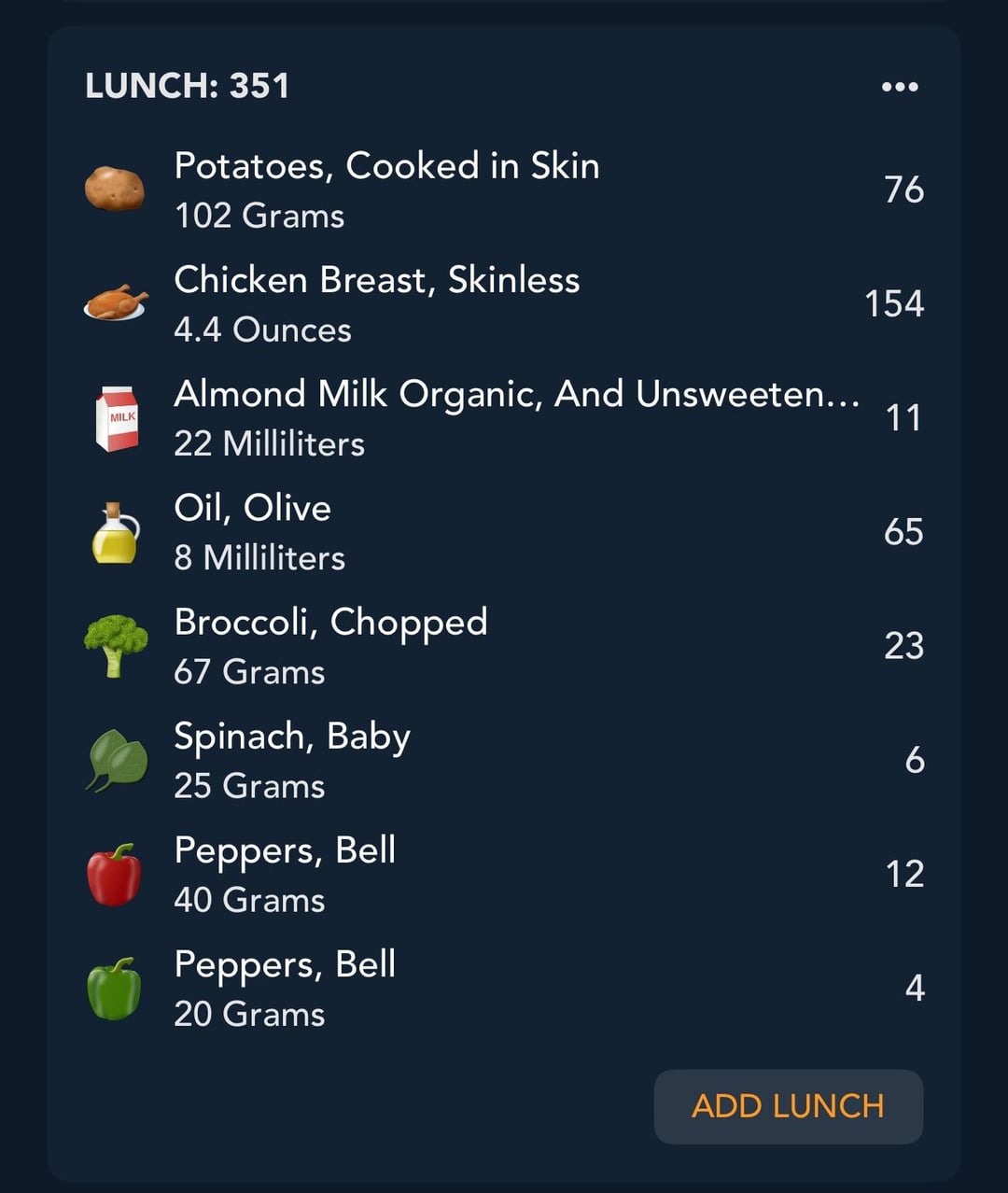
Task: Select the Broccoli, Chopped entry
Action: [504, 646]
